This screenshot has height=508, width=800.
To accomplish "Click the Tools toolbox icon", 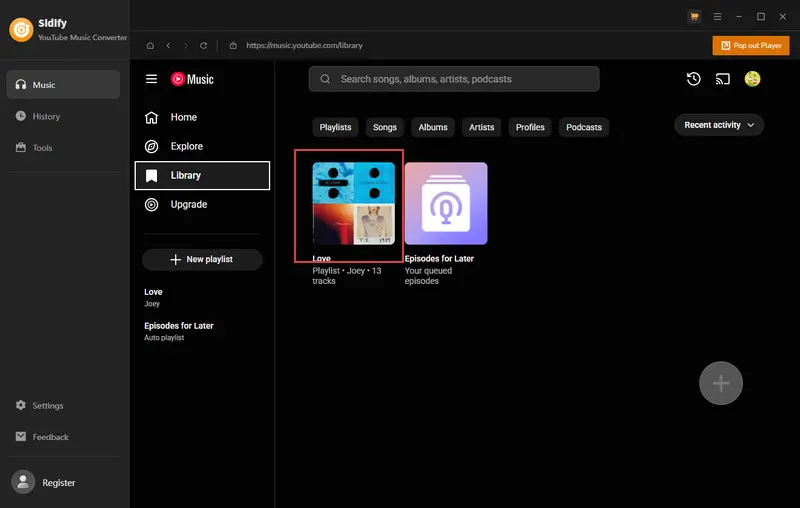I will tap(20, 147).
